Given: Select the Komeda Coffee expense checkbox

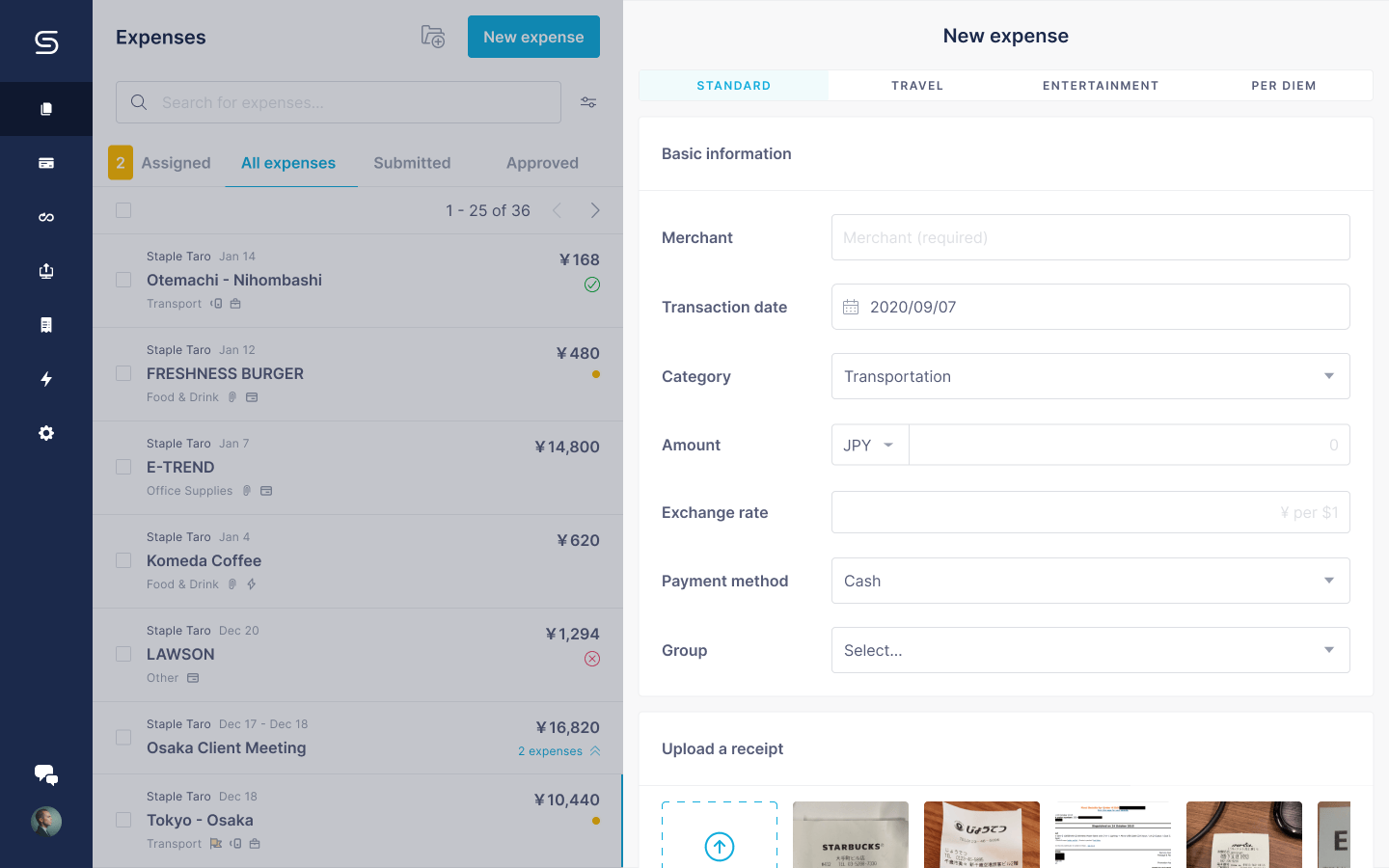Looking at the screenshot, I should point(123,560).
